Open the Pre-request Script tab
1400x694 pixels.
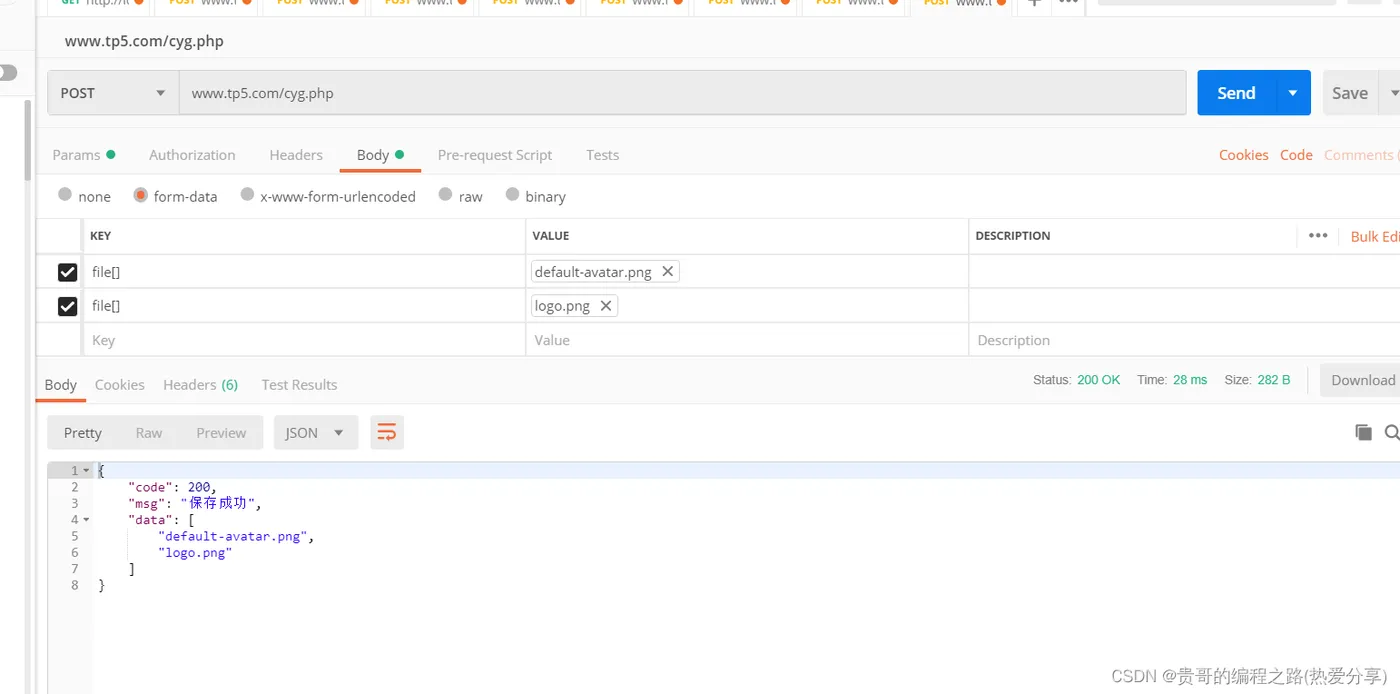495,155
